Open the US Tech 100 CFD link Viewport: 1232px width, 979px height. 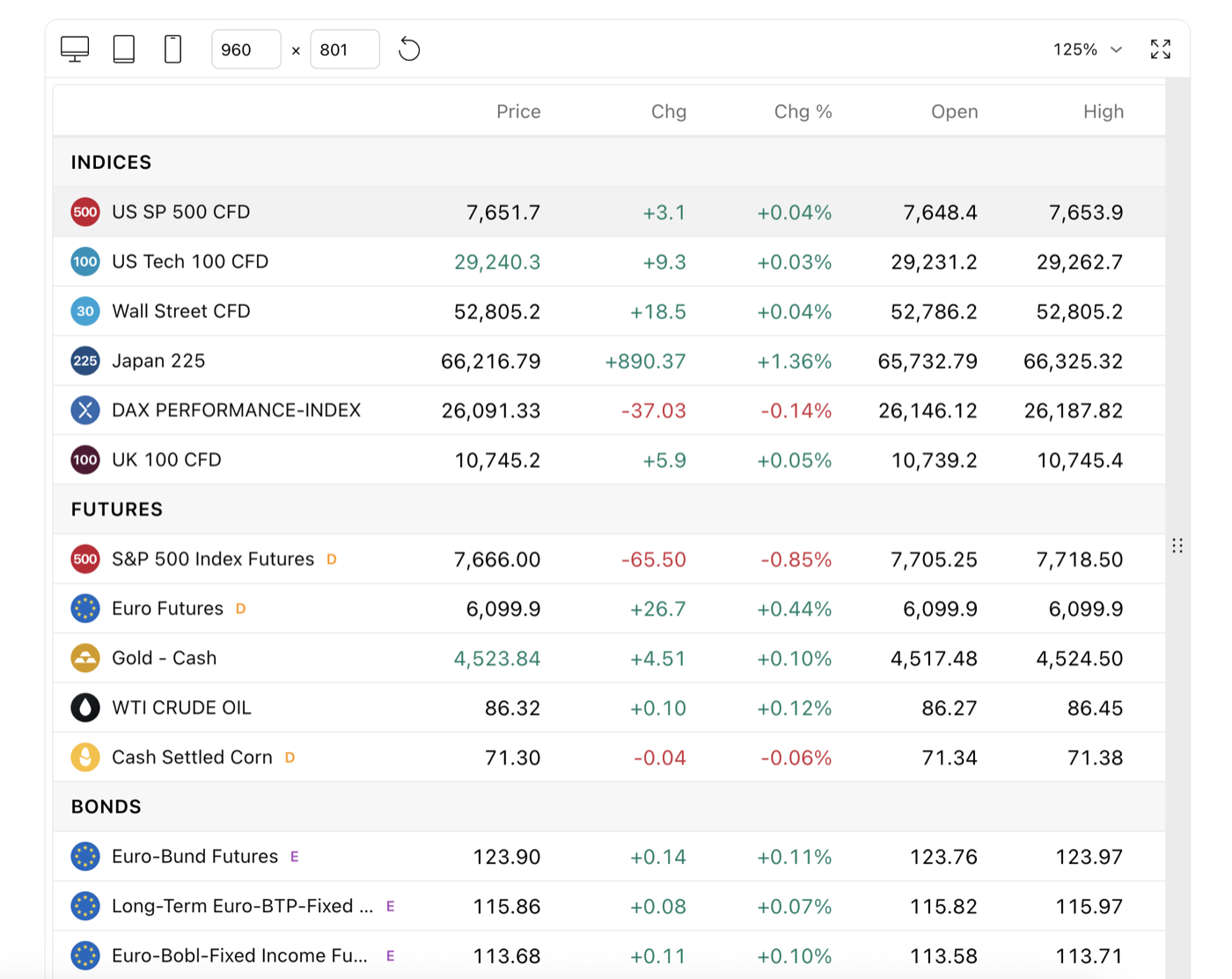tap(190, 261)
